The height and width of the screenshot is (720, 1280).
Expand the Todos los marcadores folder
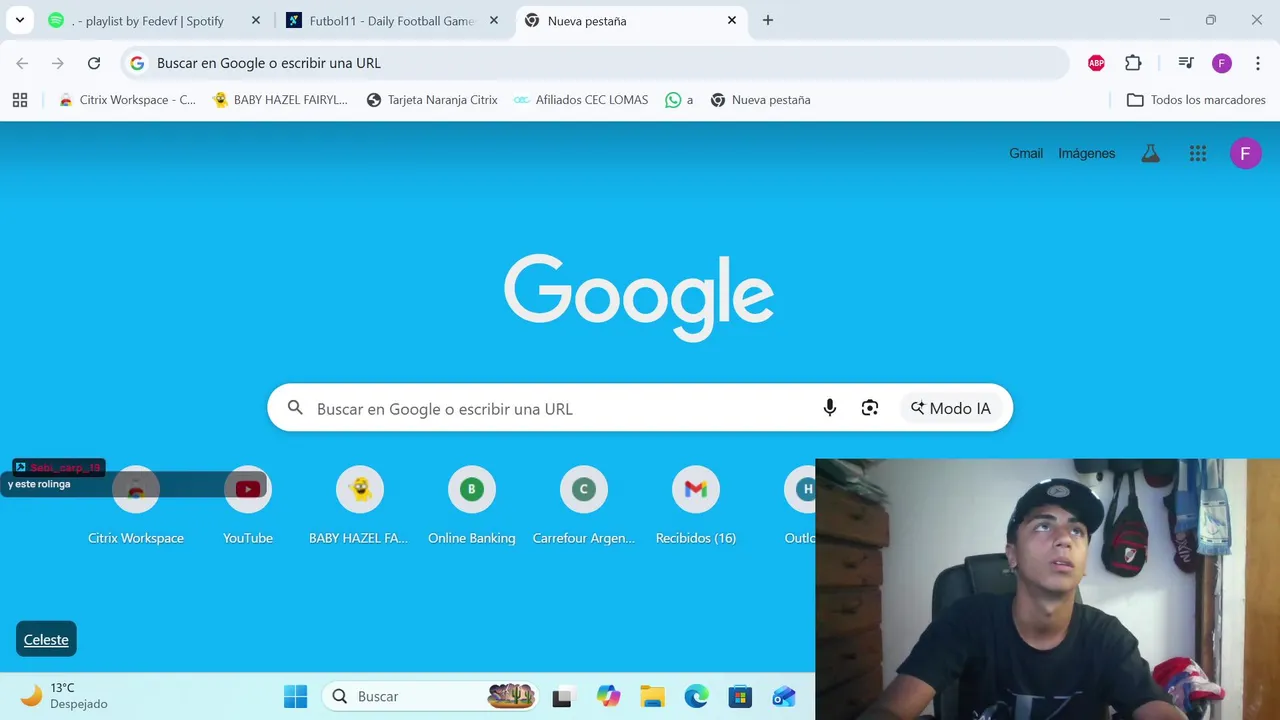click(1196, 100)
